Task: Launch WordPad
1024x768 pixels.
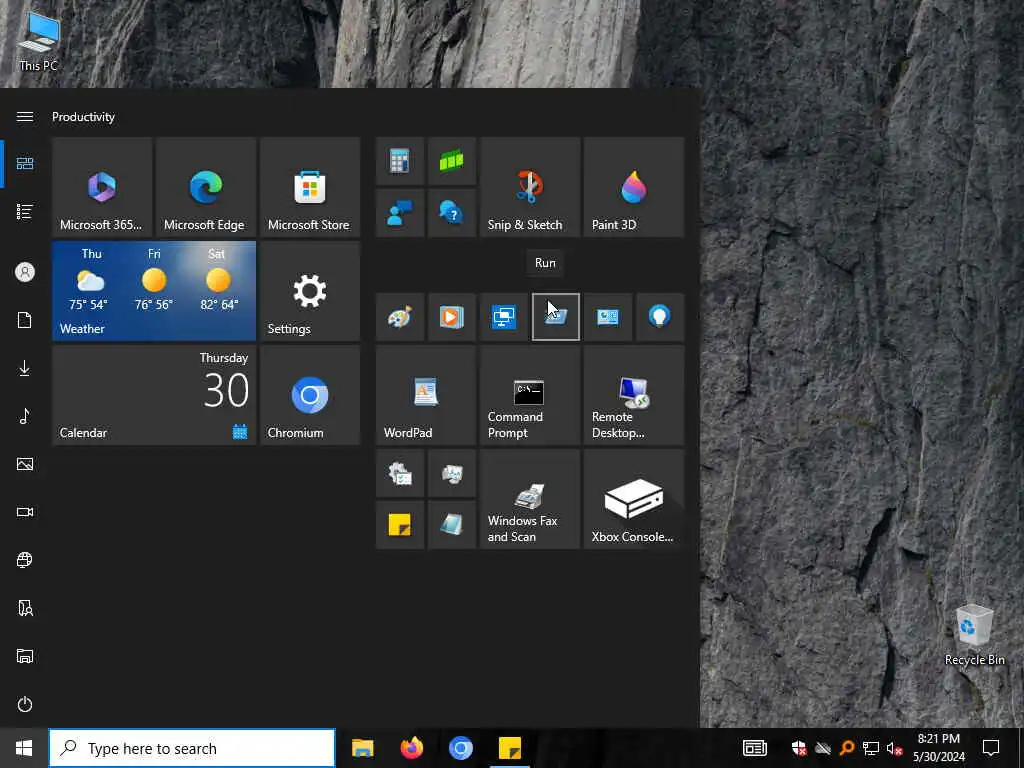Action: point(426,395)
